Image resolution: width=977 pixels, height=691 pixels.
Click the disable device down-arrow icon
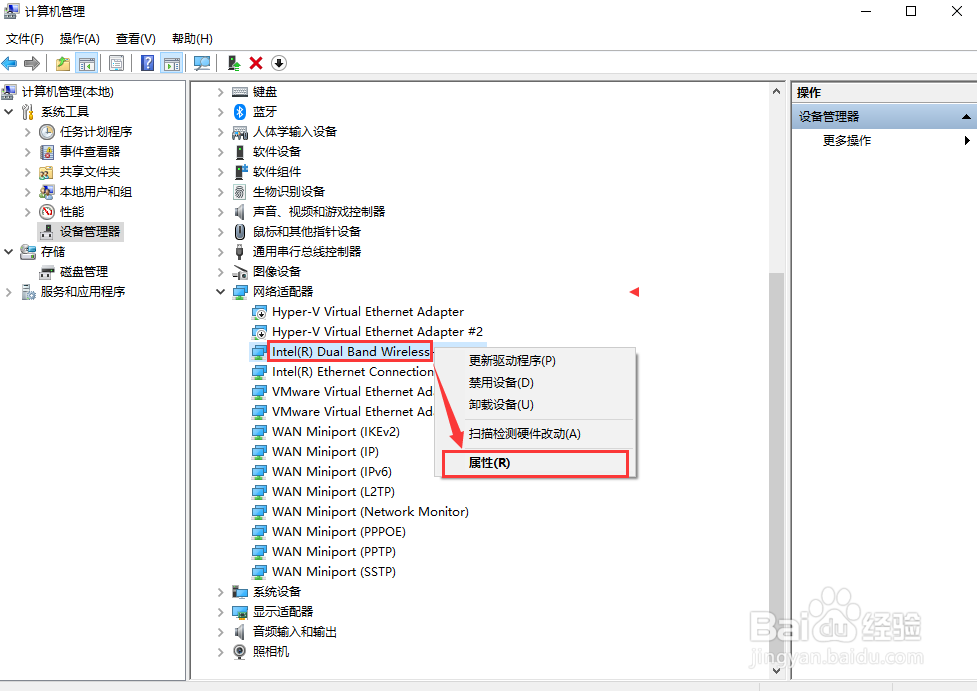(x=279, y=63)
